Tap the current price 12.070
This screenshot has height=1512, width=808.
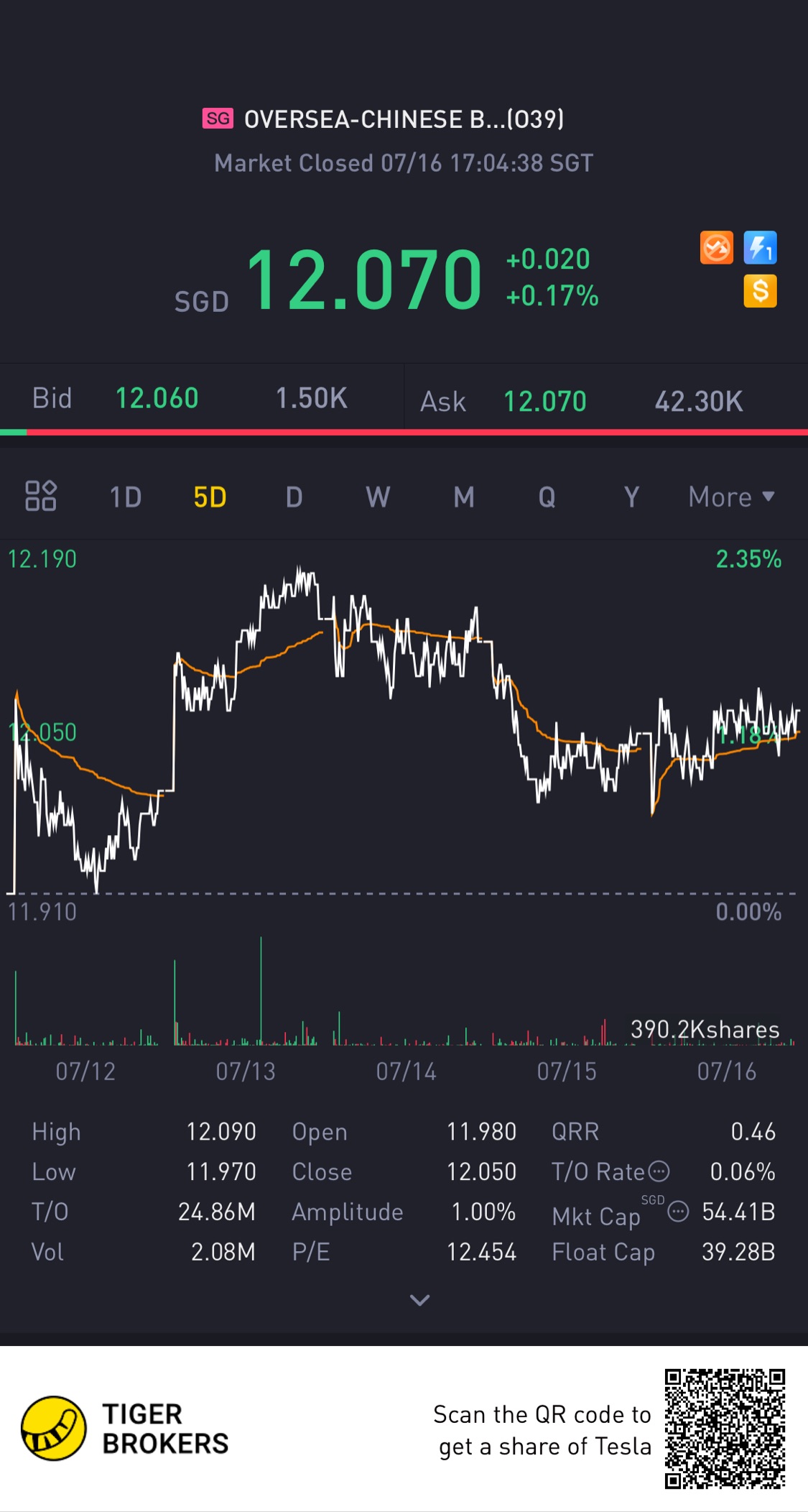click(x=364, y=280)
